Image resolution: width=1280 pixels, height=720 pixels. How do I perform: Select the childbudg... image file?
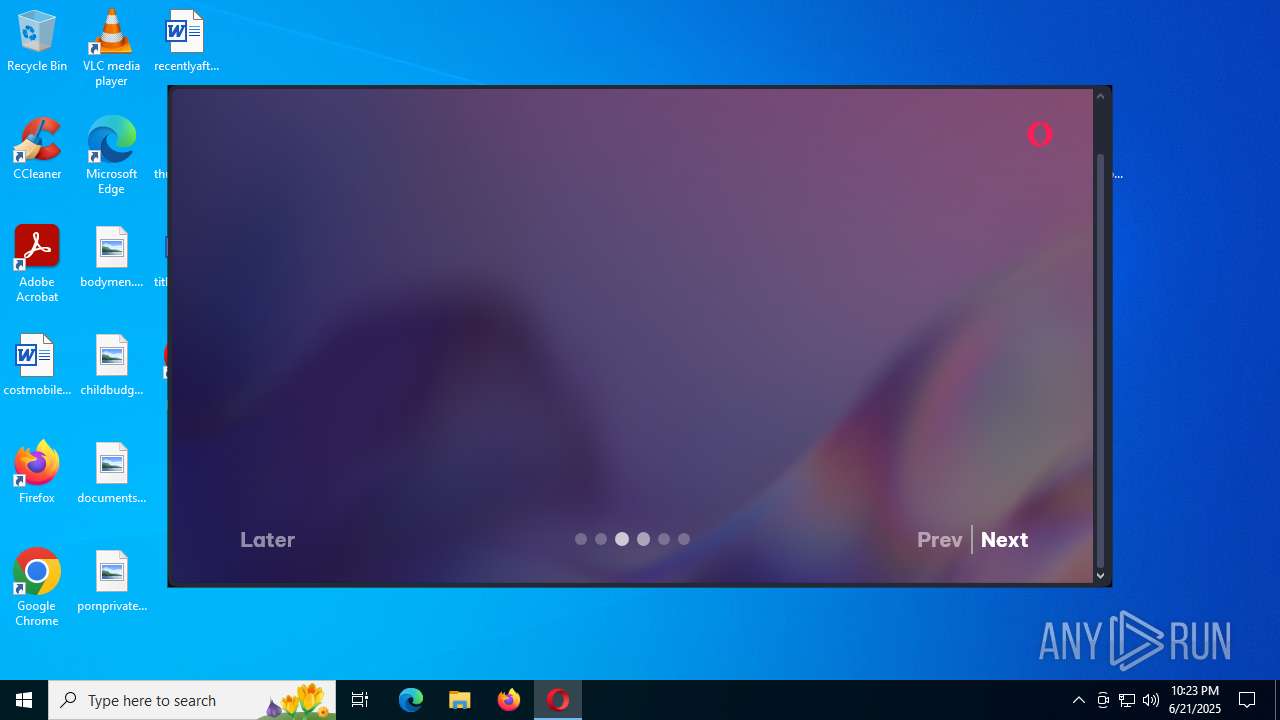pyautogui.click(x=111, y=366)
